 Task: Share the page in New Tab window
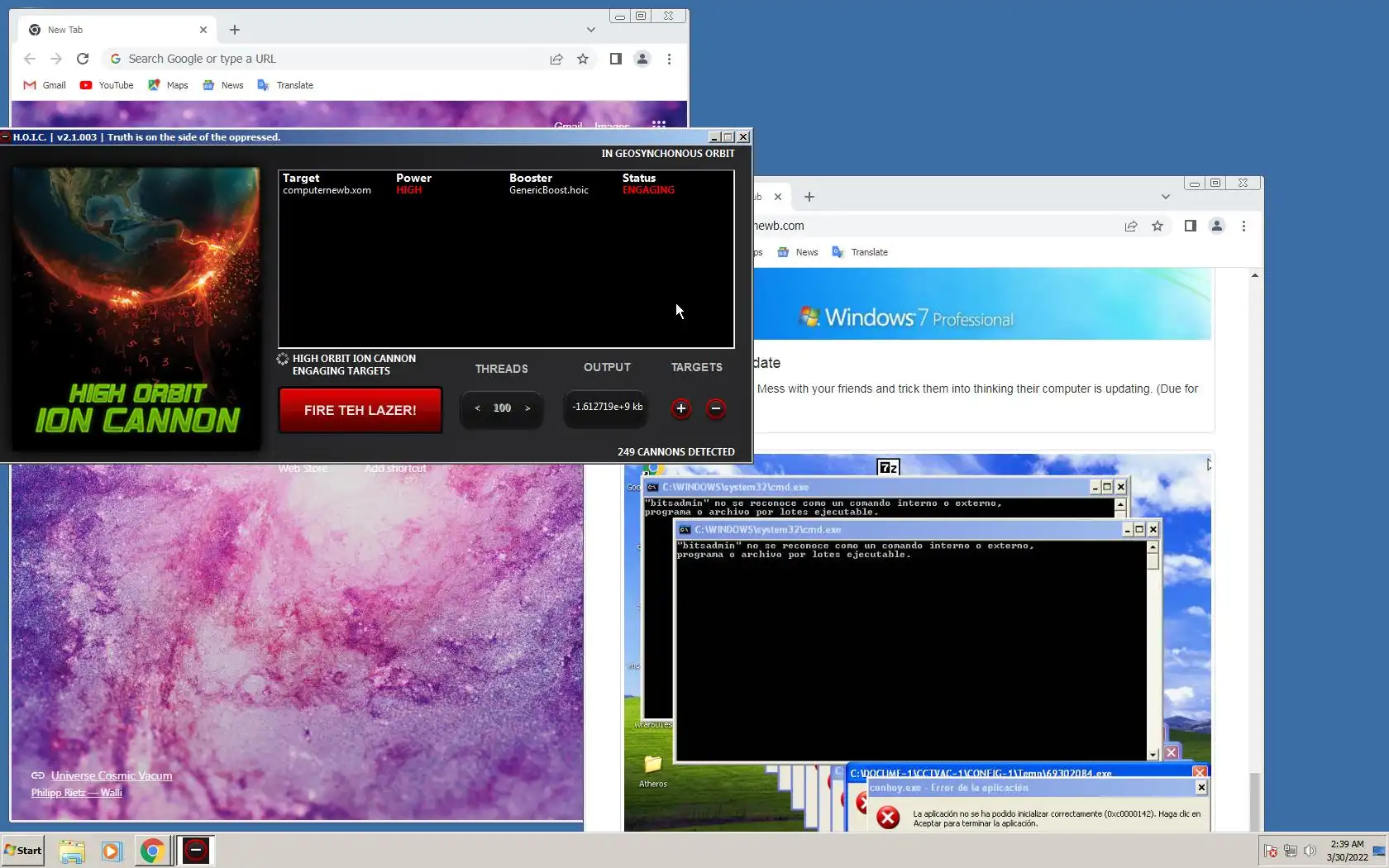point(556,59)
